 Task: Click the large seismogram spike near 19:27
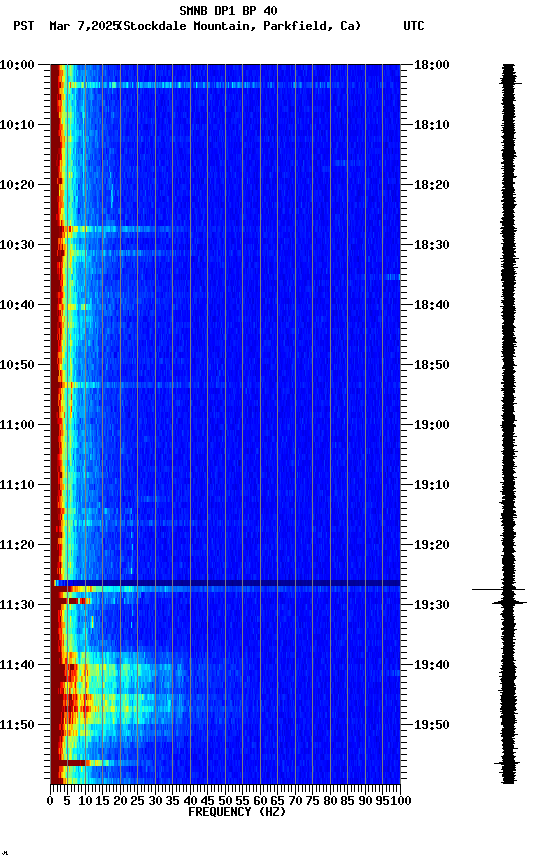(x=499, y=590)
